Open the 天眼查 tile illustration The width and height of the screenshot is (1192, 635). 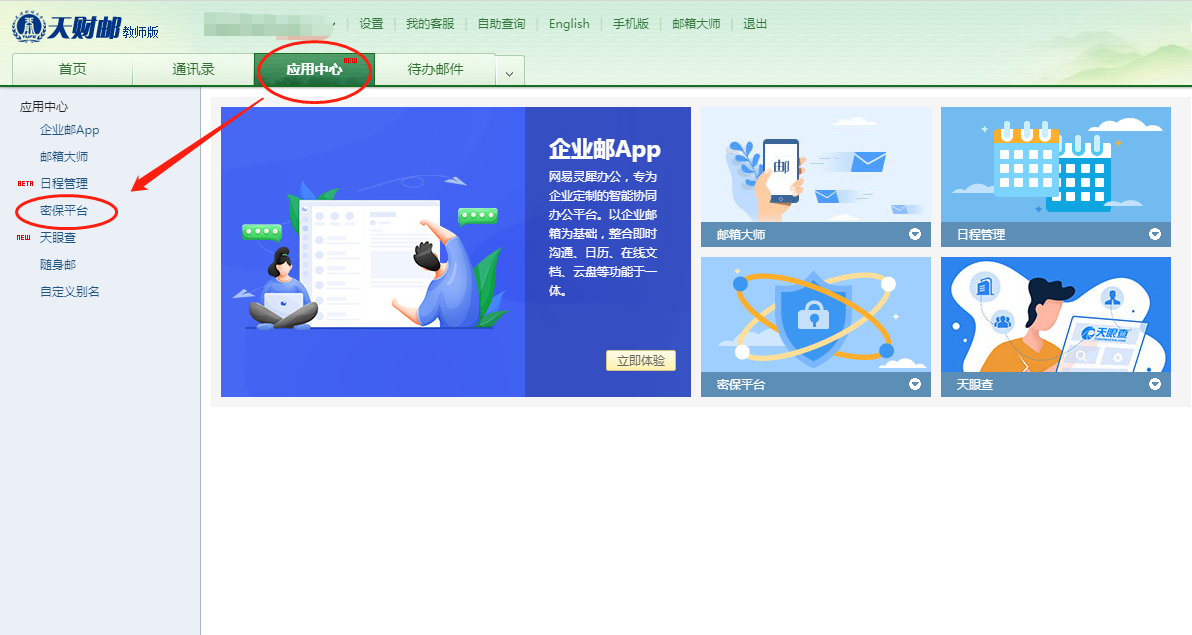point(1055,314)
